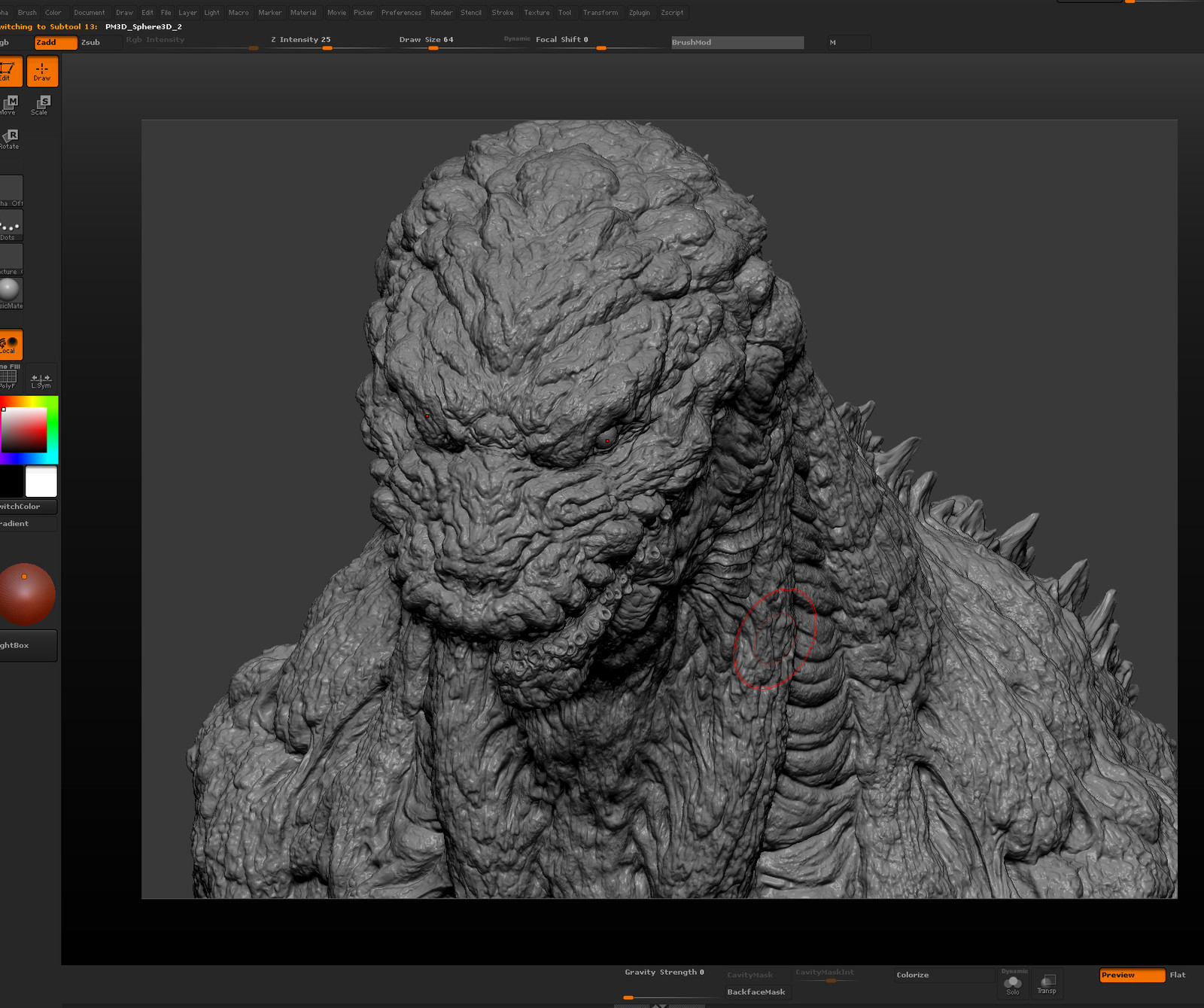The image size is (1204, 1008).
Task: Activate Edit mode button
Action: tap(11, 72)
